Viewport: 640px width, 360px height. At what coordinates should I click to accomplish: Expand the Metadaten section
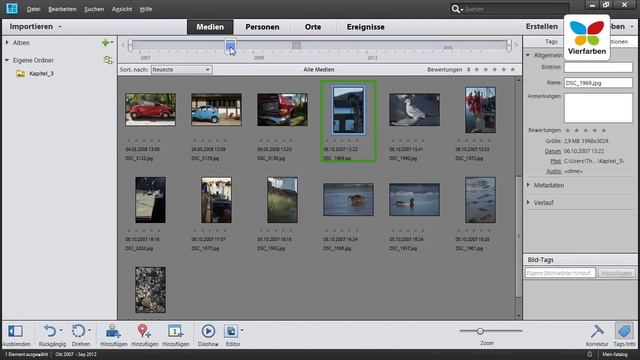(x=528, y=185)
